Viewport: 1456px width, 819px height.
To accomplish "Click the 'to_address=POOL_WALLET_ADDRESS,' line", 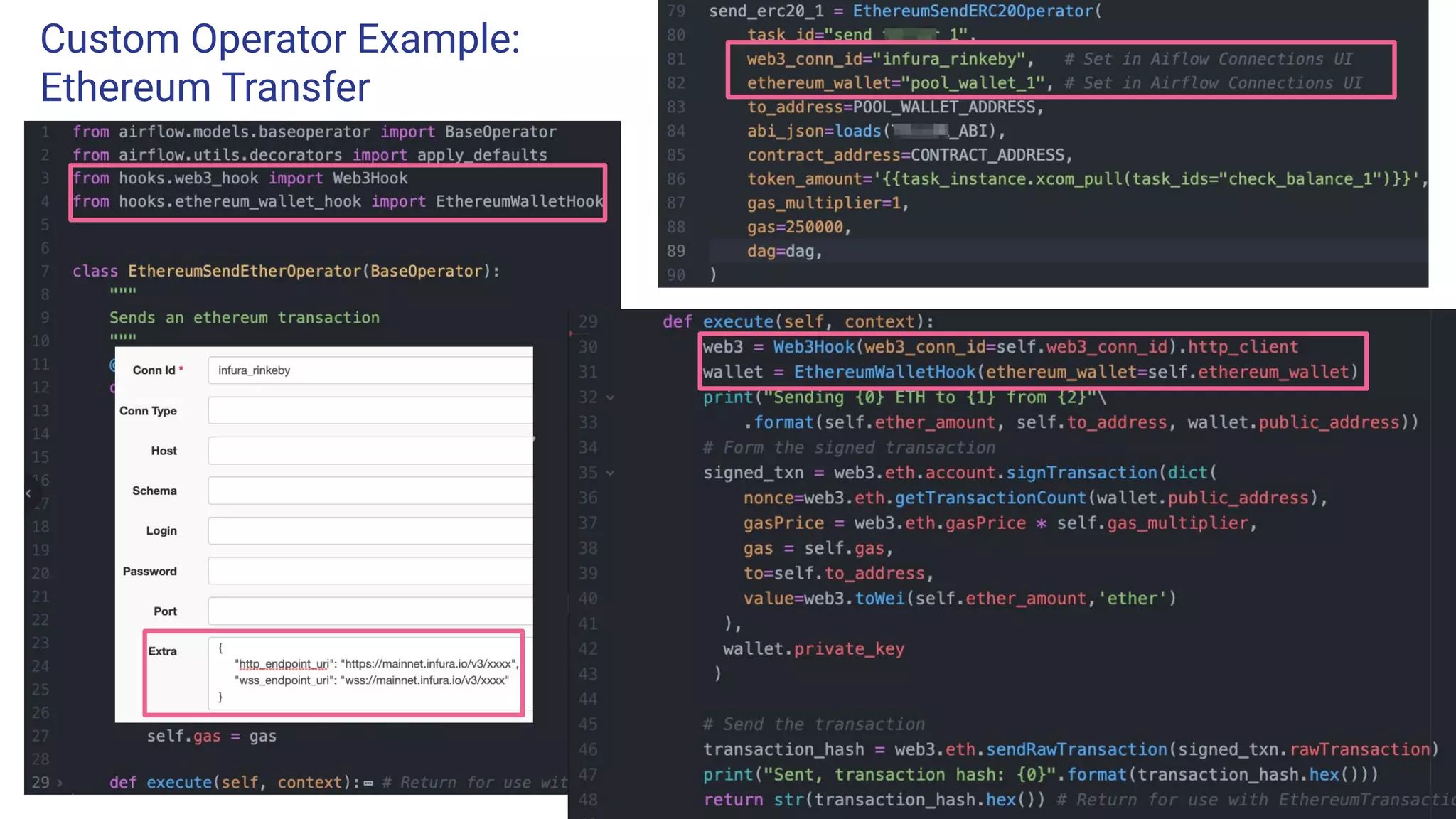I will point(895,107).
